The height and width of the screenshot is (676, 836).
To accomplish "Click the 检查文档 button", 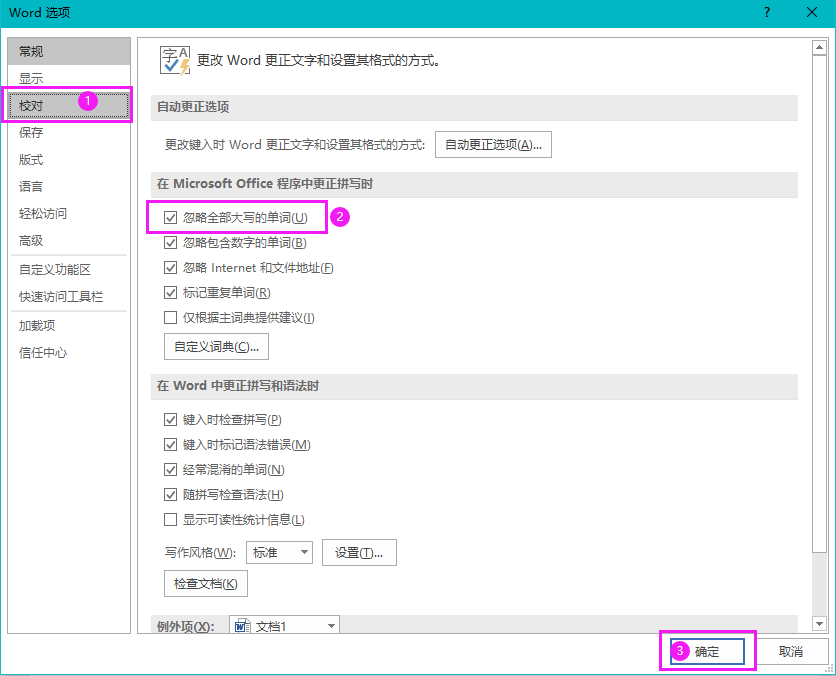I will pos(205,583).
